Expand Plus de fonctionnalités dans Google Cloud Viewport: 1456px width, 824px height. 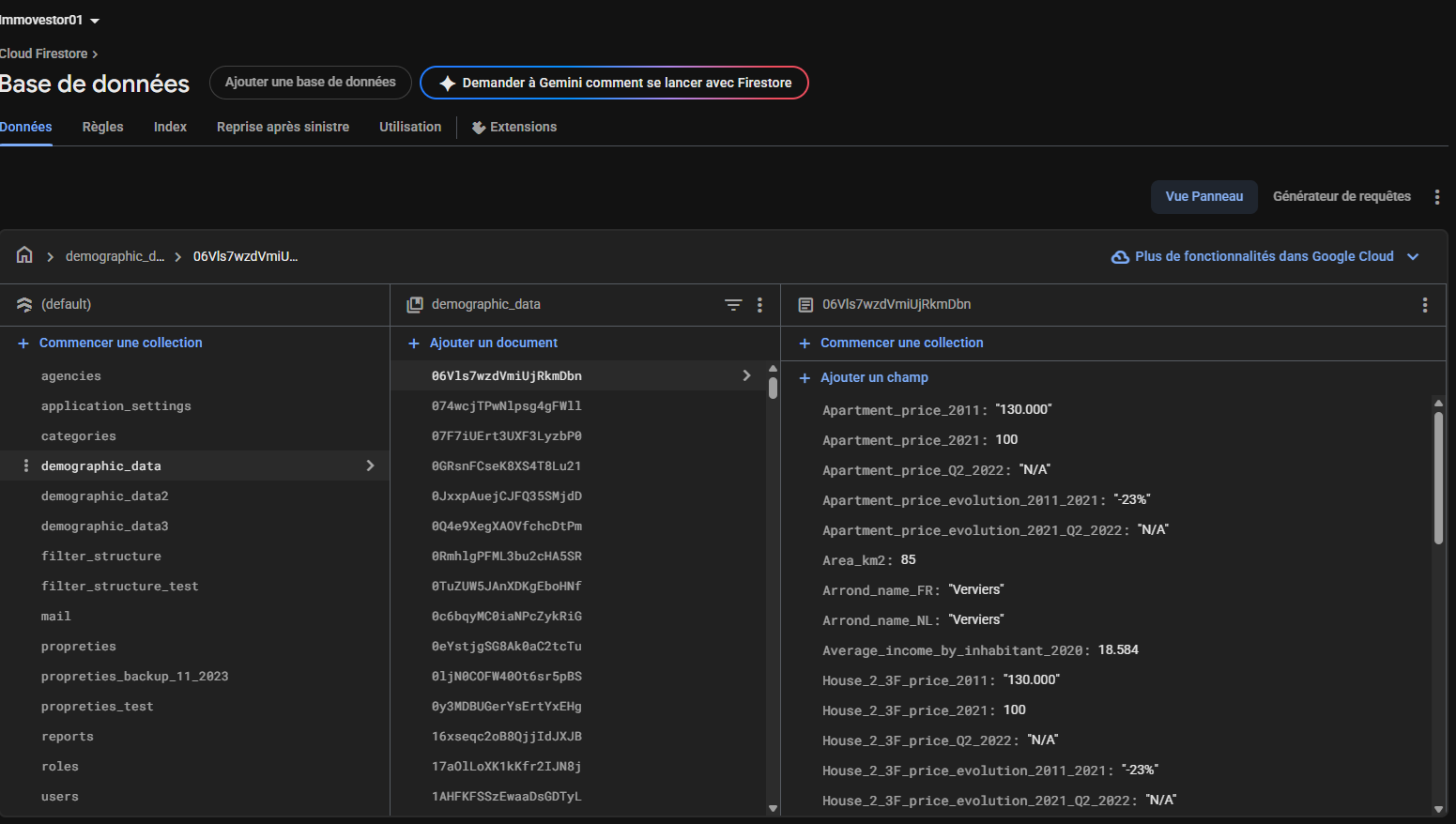(x=1413, y=256)
